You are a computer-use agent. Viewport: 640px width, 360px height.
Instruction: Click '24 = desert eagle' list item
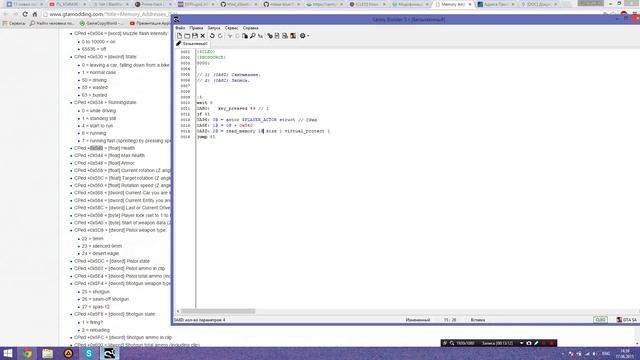click(x=100, y=253)
